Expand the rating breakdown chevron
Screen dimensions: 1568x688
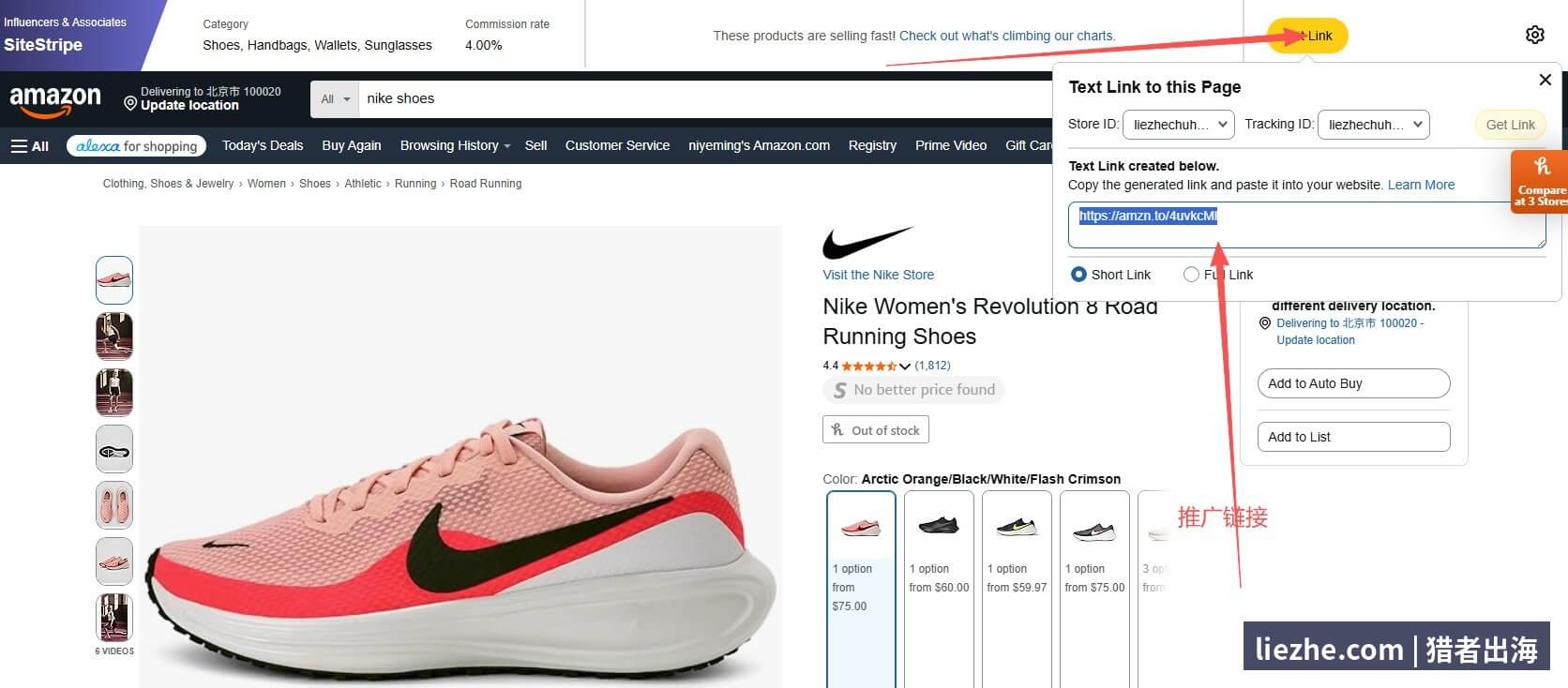(x=905, y=366)
